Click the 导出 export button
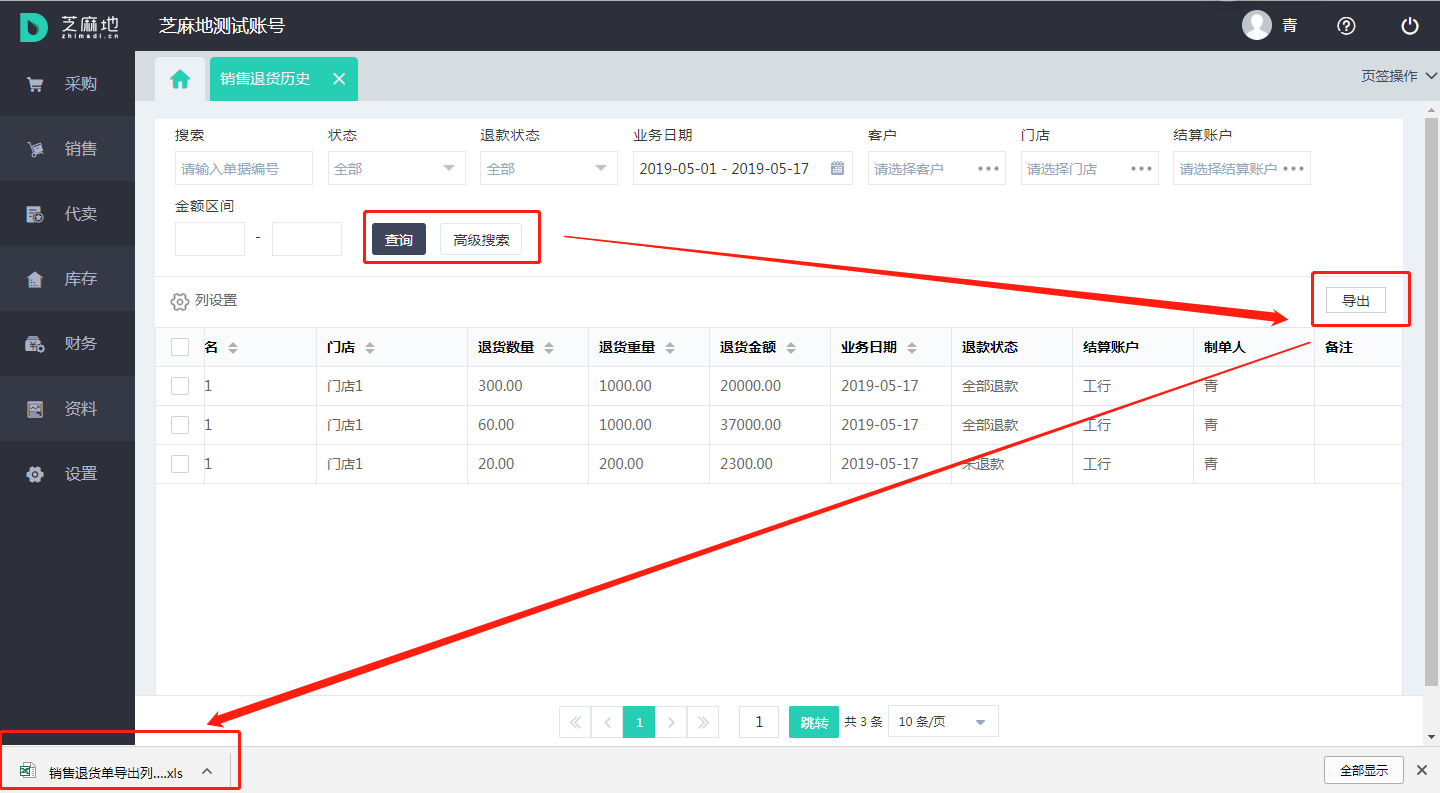Viewport: 1440px width, 793px height. pyautogui.click(x=1356, y=300)
